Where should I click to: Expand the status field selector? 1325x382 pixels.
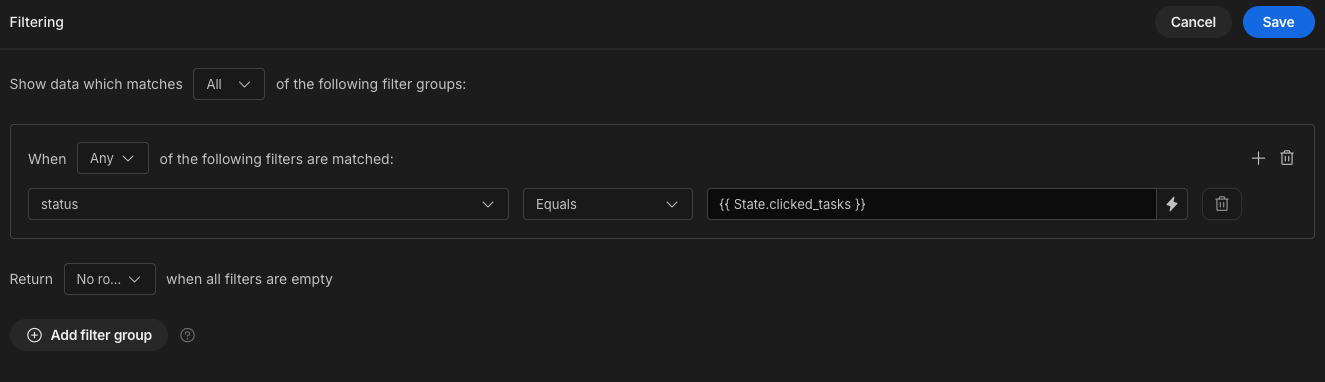[268, 204]
